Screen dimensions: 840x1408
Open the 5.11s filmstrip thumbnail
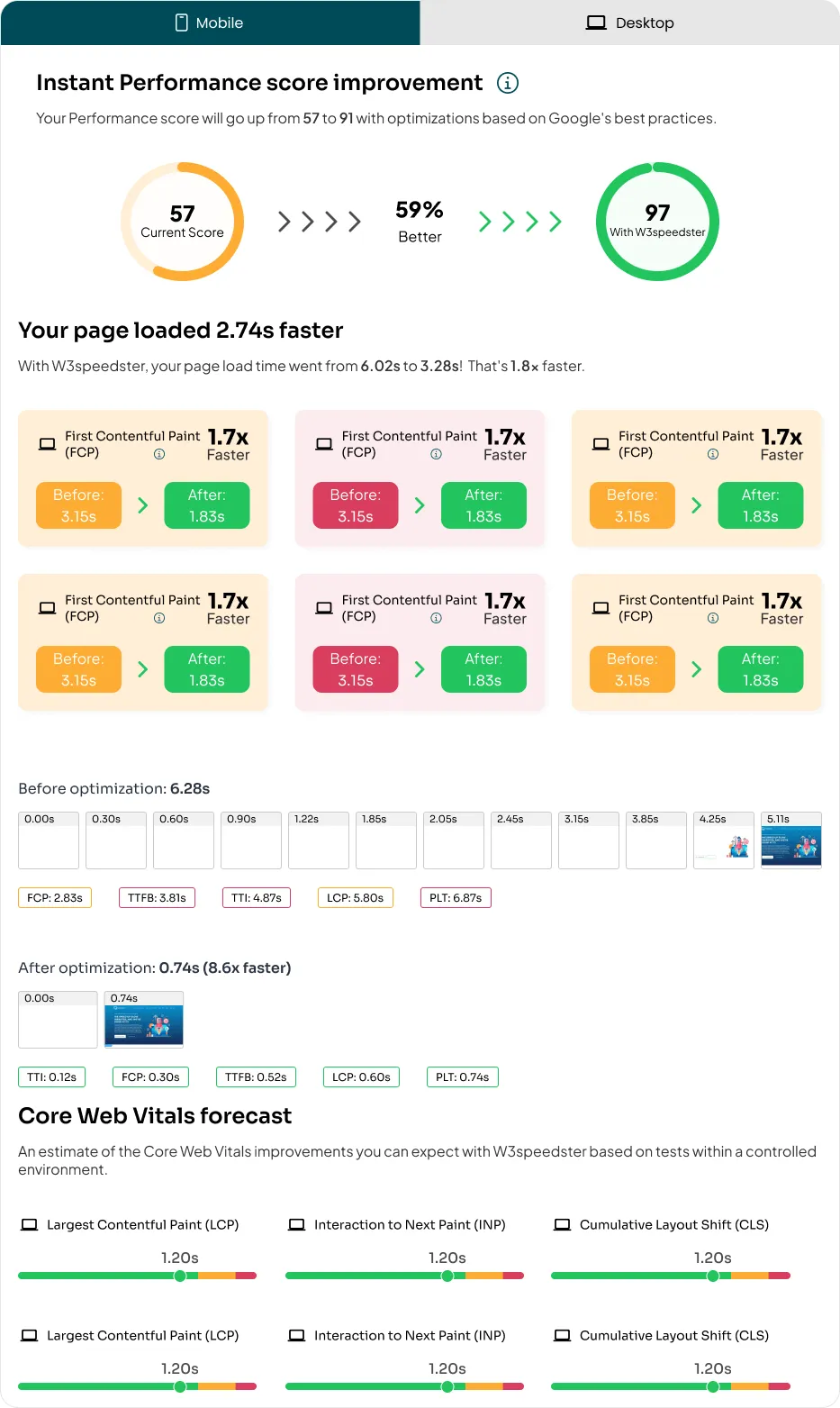[790, 840]
